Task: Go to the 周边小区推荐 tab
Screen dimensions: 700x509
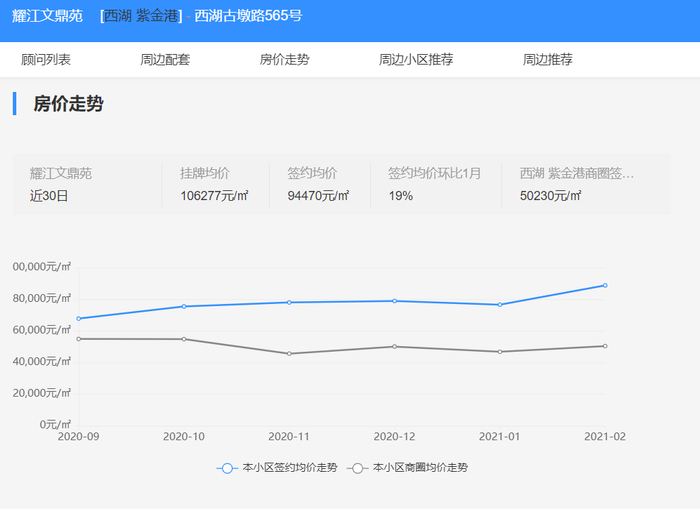Action: coord(416,60)
